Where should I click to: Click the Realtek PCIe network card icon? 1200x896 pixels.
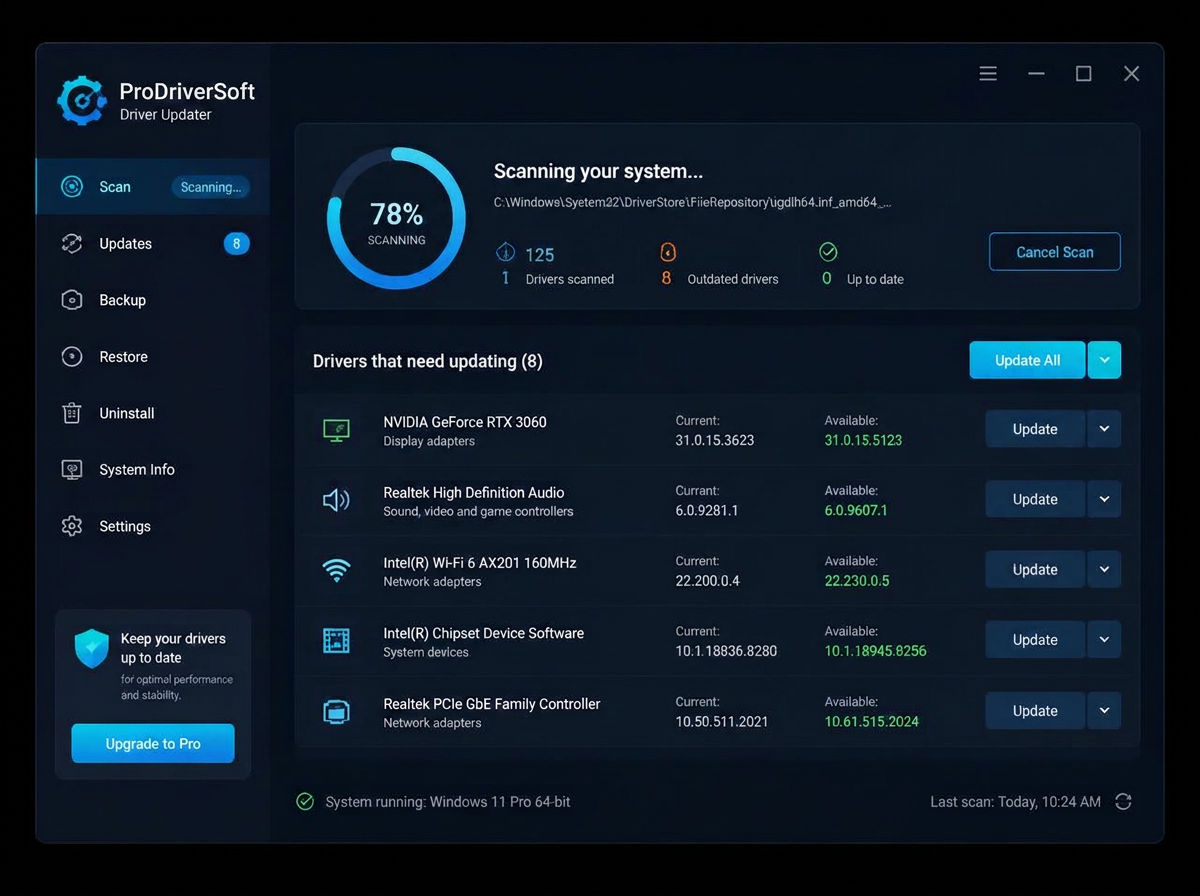(x=336, y=712)
